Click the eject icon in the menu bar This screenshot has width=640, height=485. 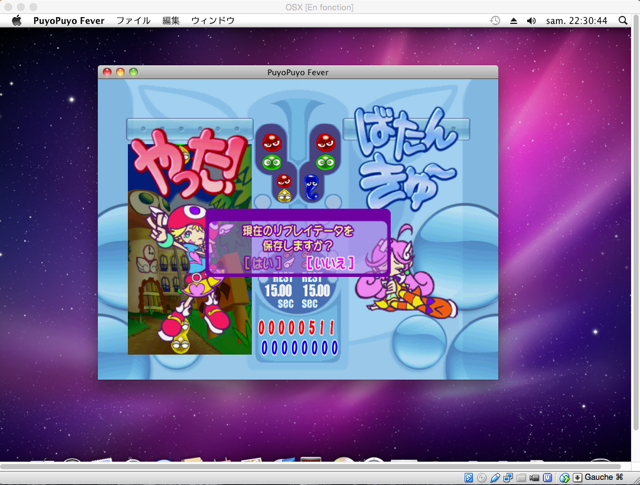point(513,20)
